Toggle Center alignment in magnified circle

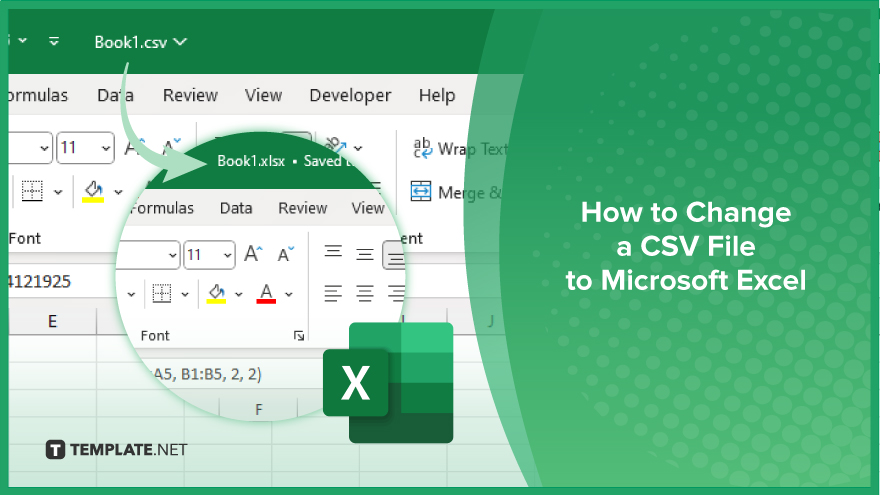point(365,293)
